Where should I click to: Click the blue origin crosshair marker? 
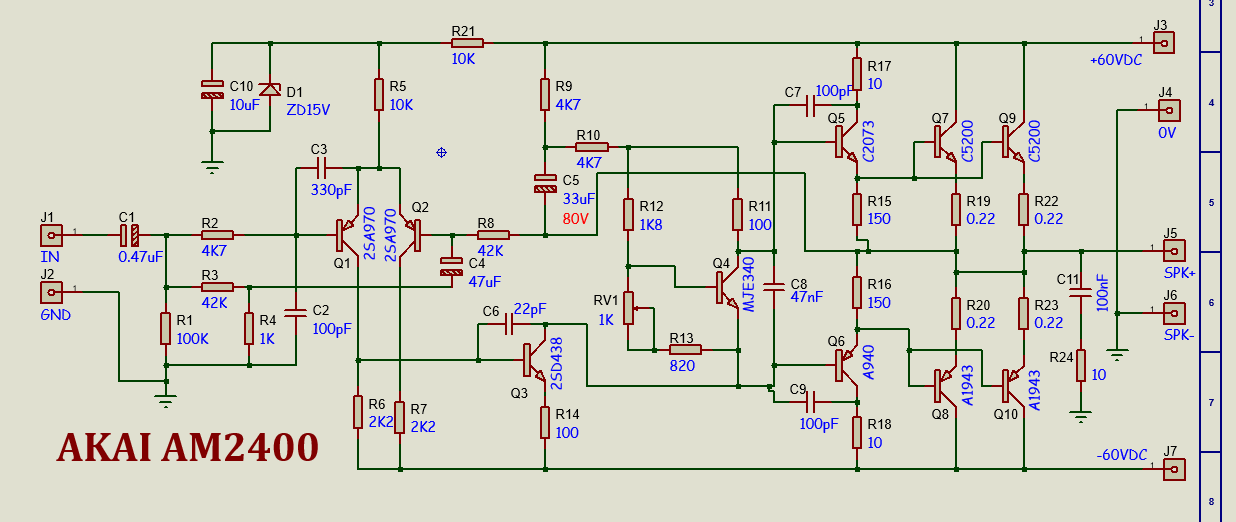441,152
